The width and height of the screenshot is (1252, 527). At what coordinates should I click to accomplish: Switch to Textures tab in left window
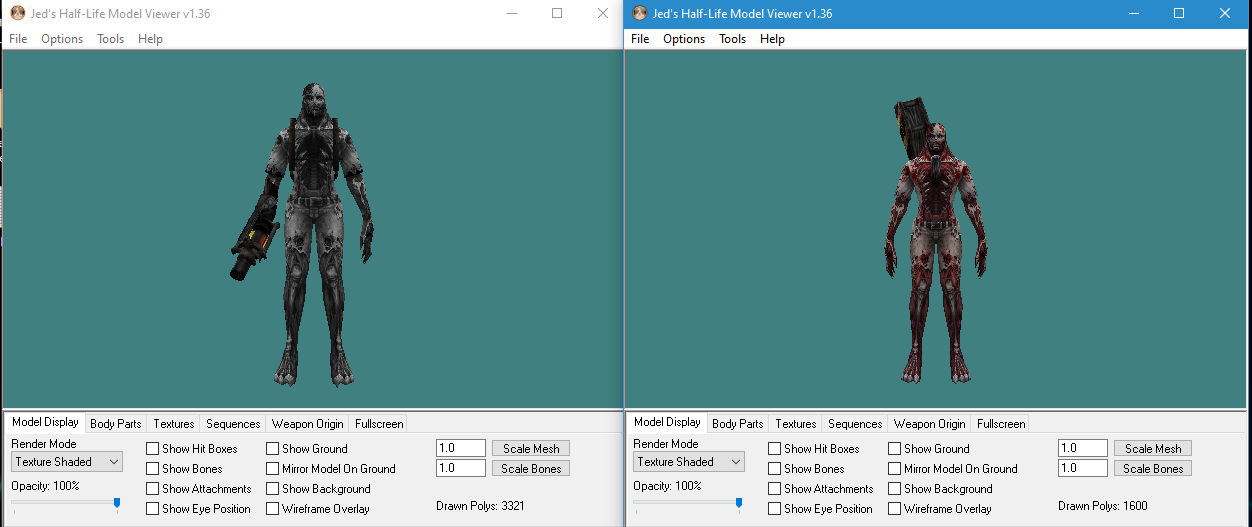pyautogui.click(x=174, y=424)
